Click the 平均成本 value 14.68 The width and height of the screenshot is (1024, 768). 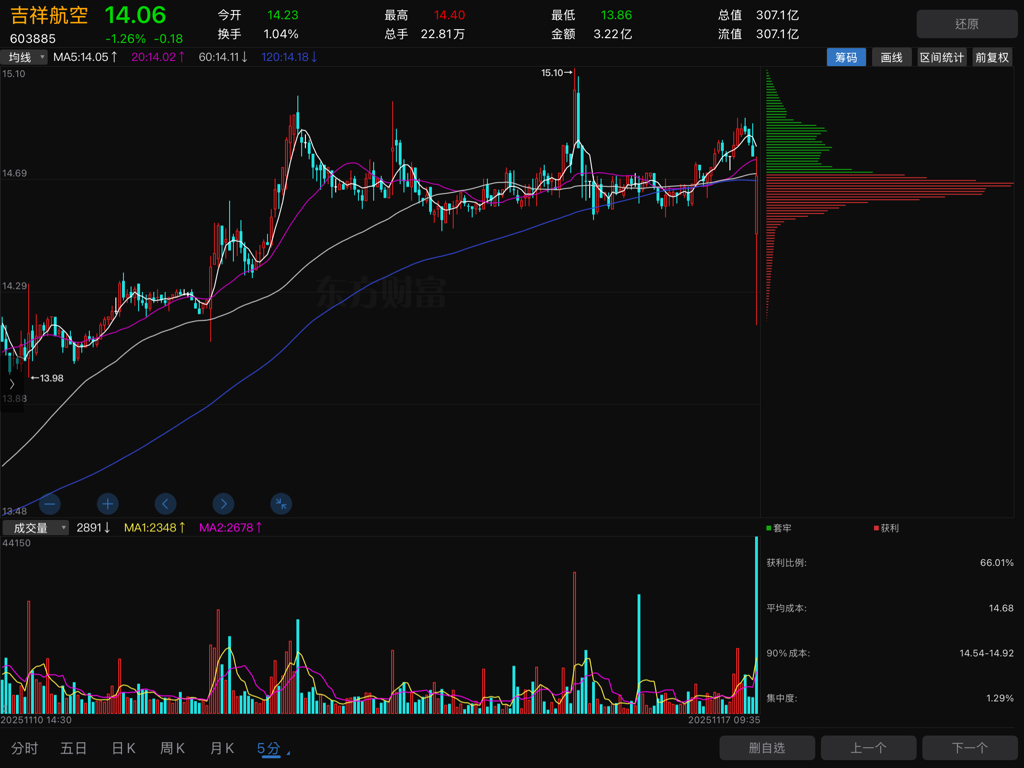1001,608
